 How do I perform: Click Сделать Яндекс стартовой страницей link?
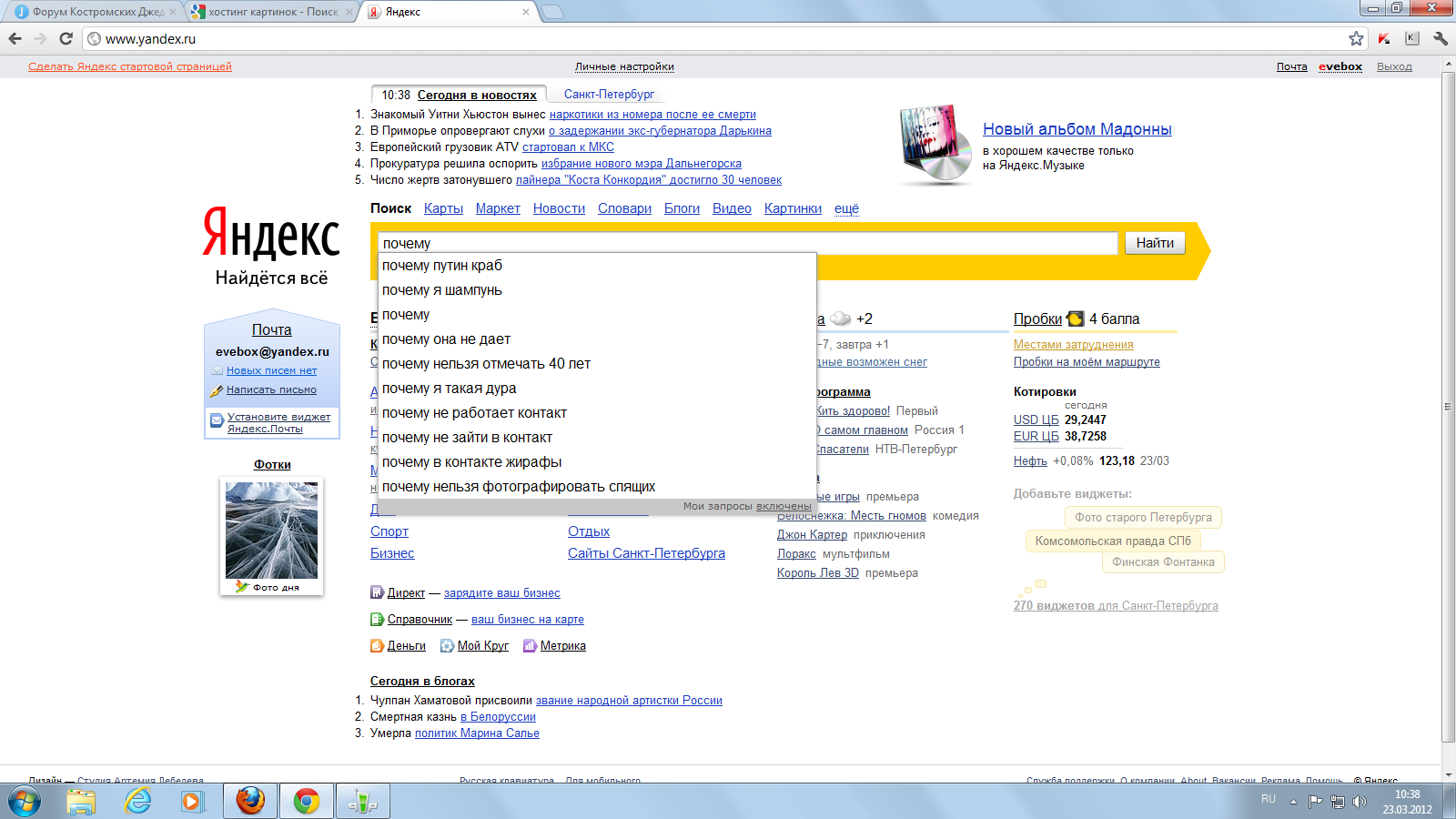(x=130, y=66)
